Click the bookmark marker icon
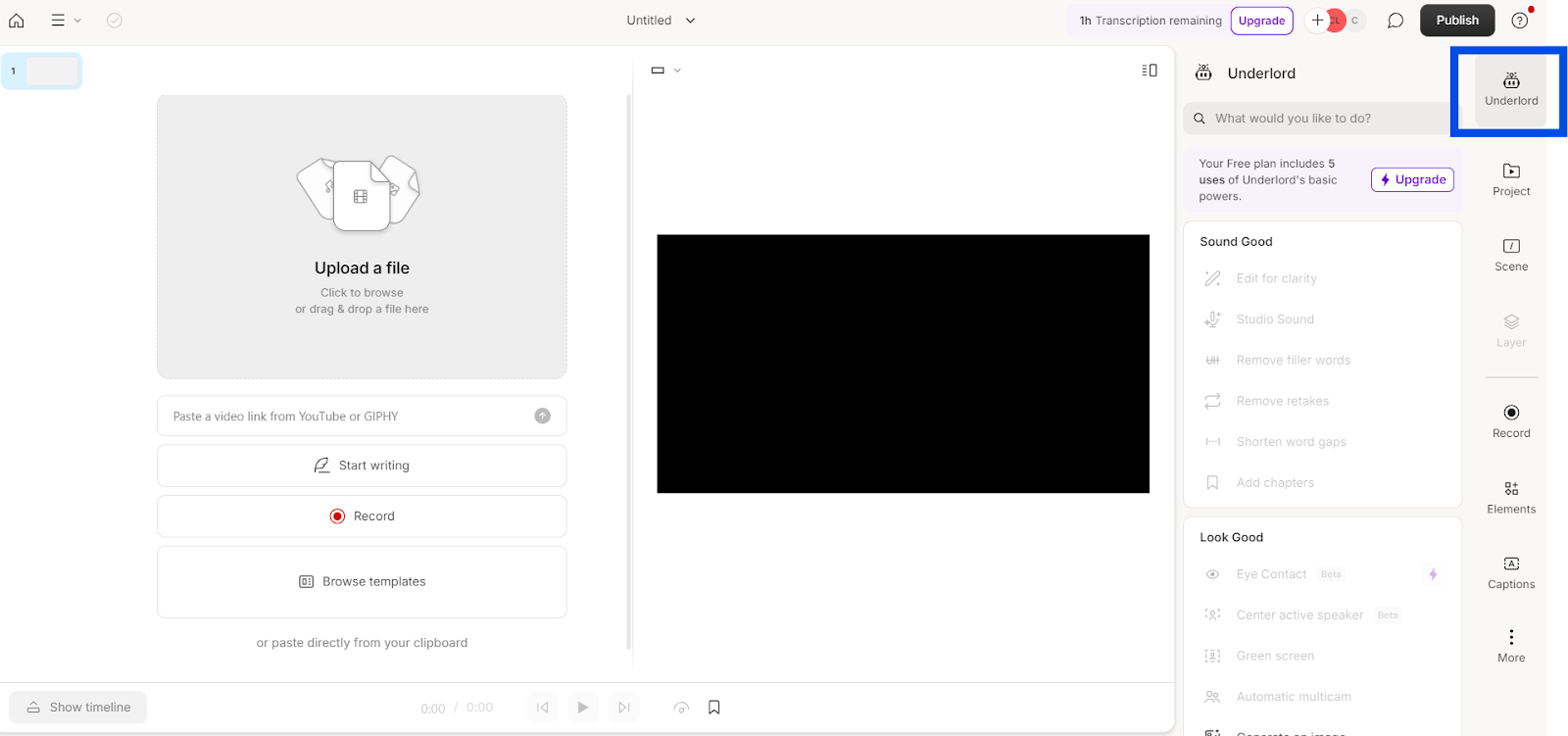1568x736 pixels. pos(714,708)
